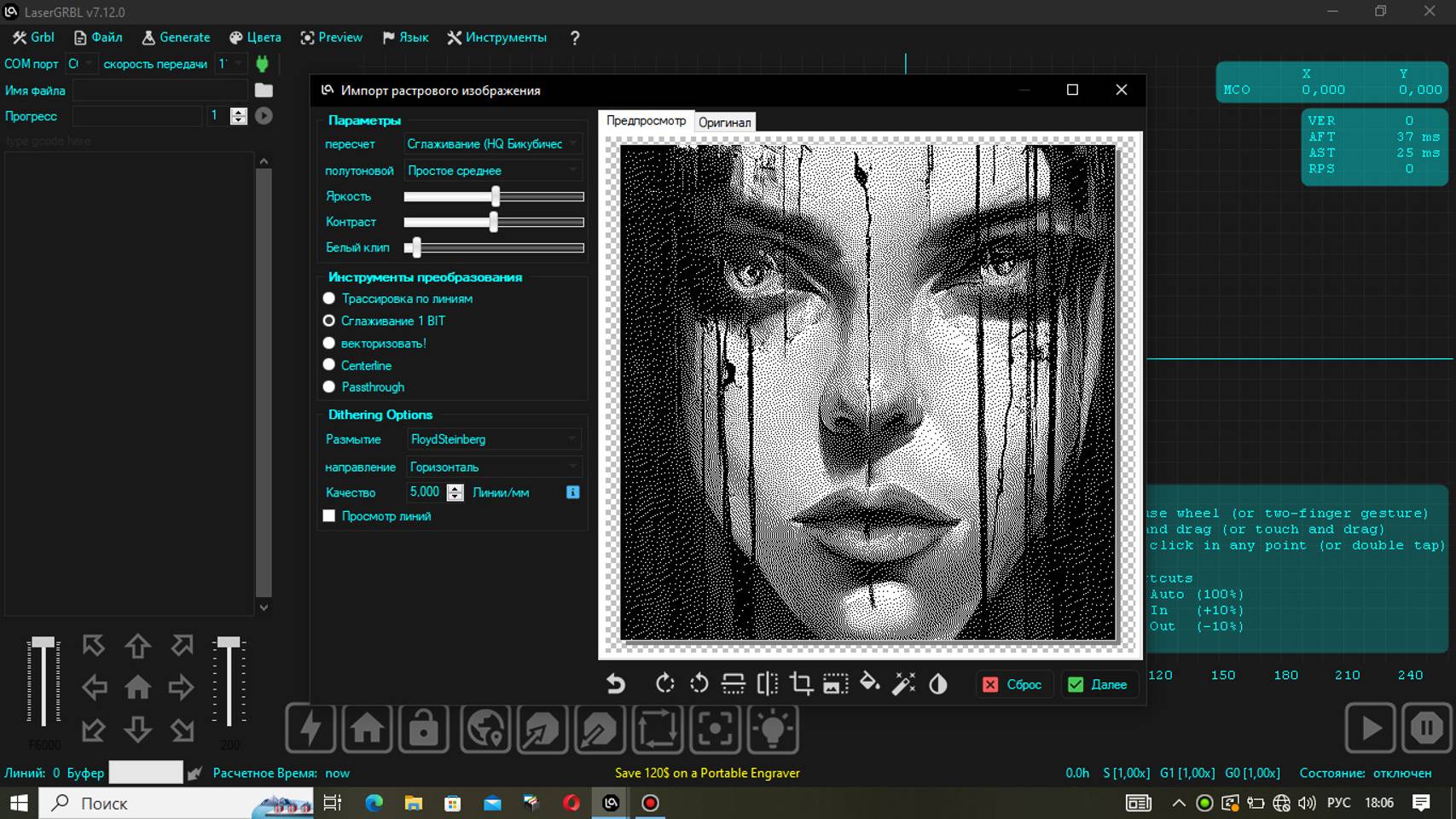Switch to the Оригинал tab

(x=724, y=122)
